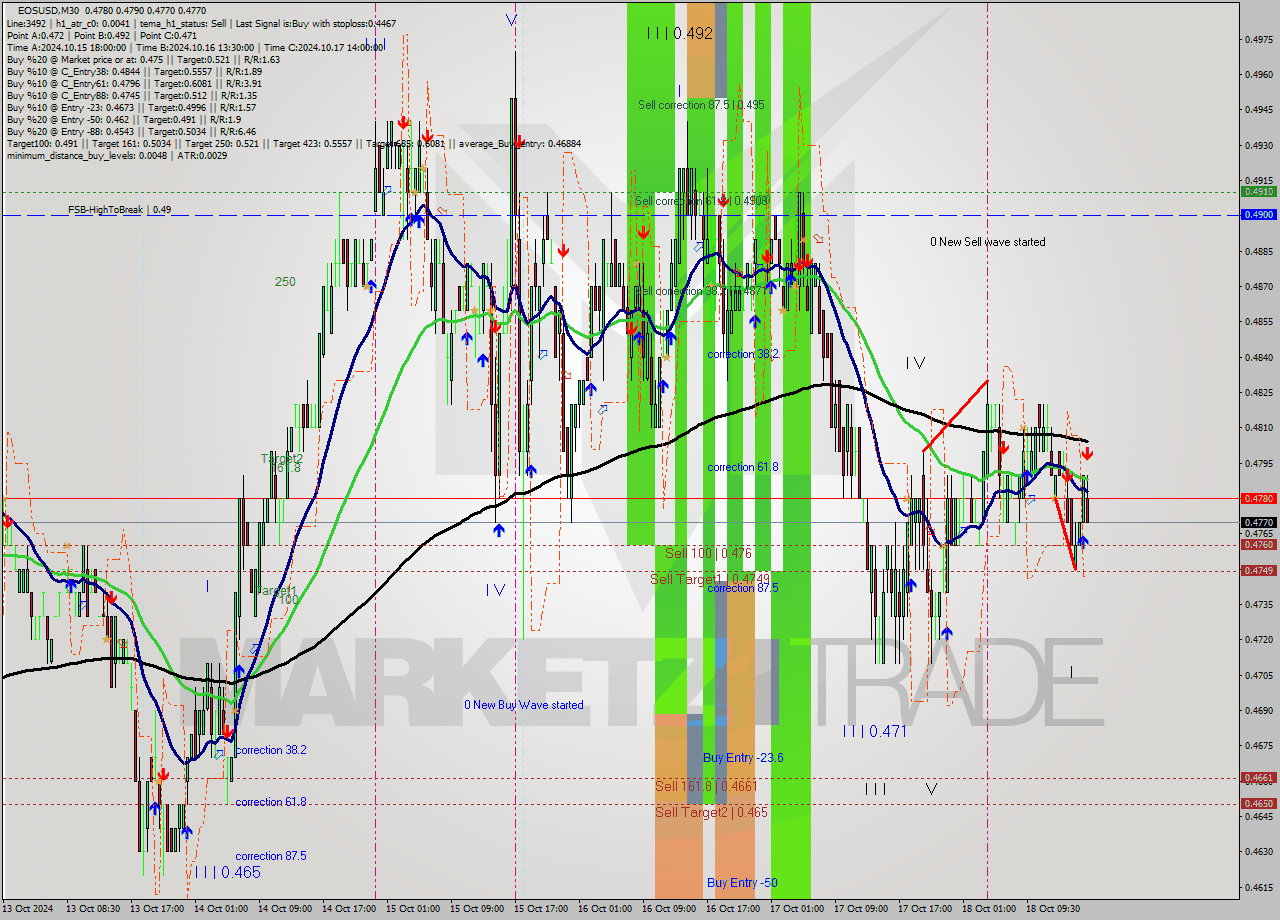Click the '0 New Buy Wave started' label
This screenshot has height=920, width=1280.
click(x=523, y=705)
